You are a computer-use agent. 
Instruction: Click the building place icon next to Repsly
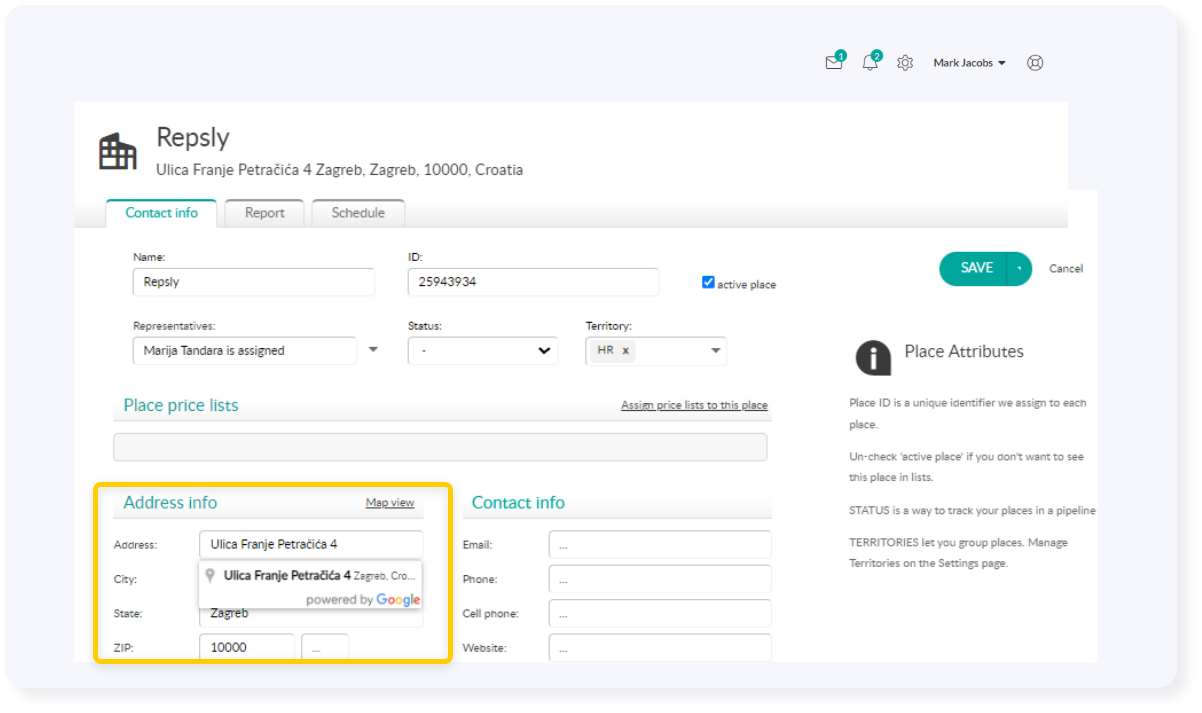pyautogui.click(x=117, y=151)
